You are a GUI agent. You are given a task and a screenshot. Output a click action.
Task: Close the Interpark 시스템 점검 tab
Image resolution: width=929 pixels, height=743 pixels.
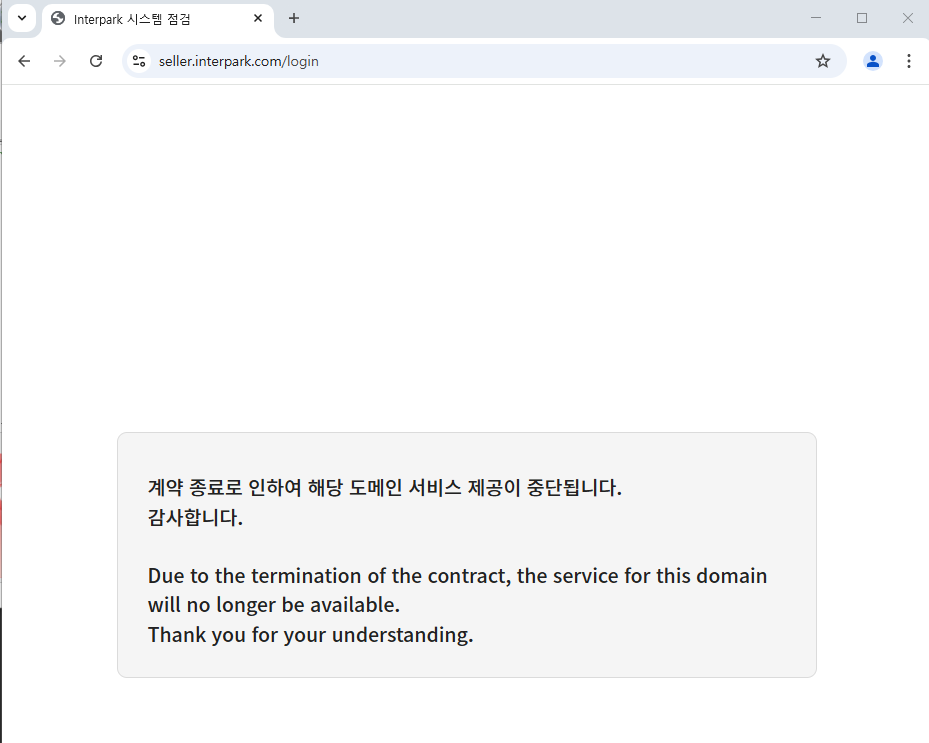pyautogui.click(x=258, y=18)
